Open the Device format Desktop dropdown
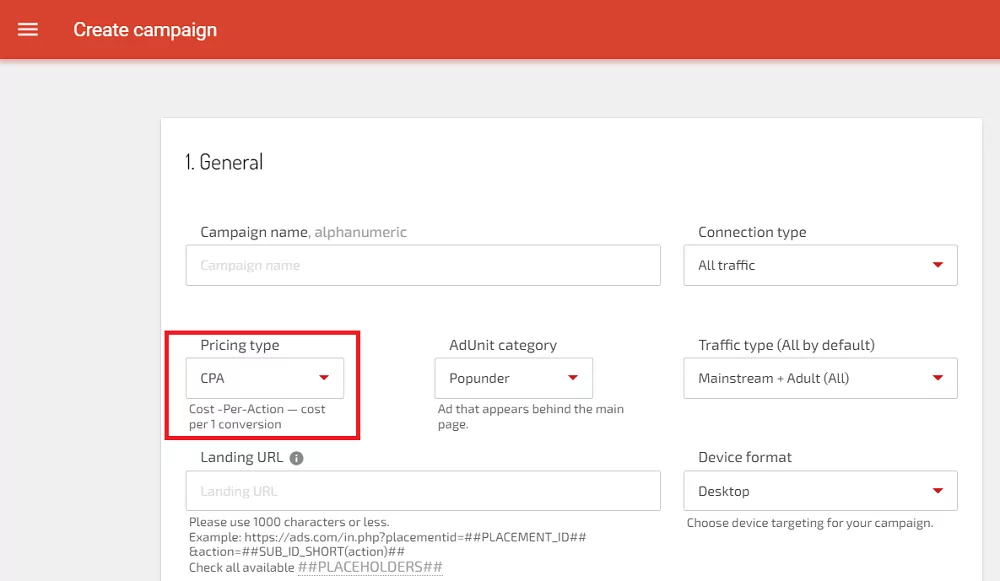1000x581 pixels. [820, 491]
